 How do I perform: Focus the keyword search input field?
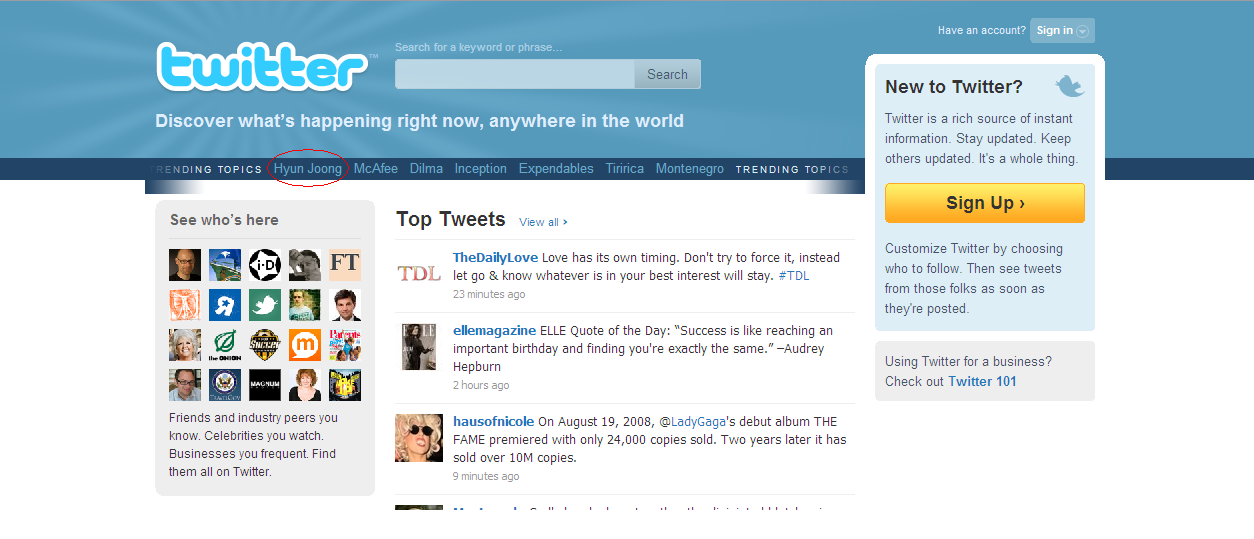tap(515, 74)
